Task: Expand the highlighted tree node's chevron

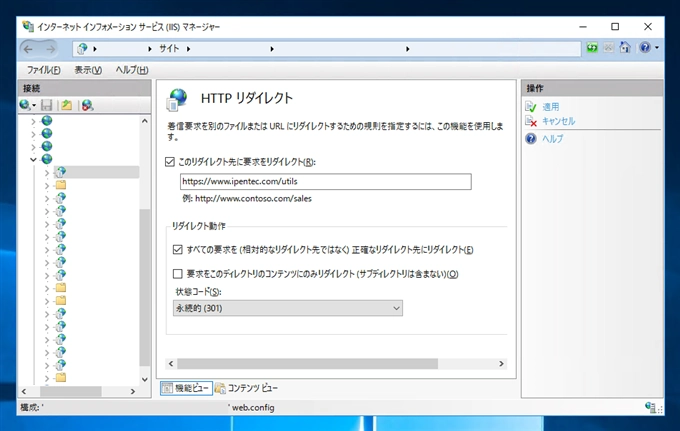Action: (x=47, y=173)
